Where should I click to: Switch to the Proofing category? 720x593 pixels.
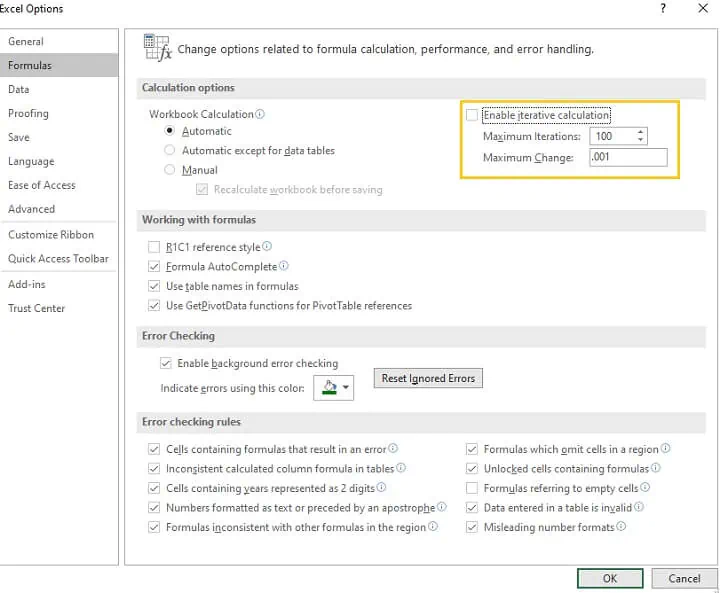click(28, 113)
